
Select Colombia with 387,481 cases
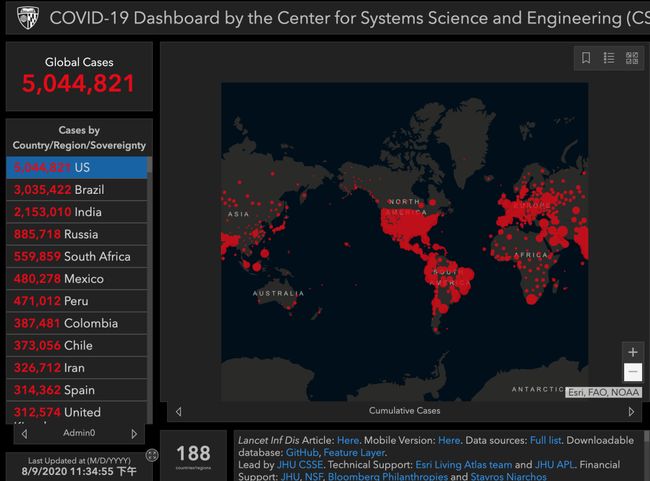click(x=77, y=323)
